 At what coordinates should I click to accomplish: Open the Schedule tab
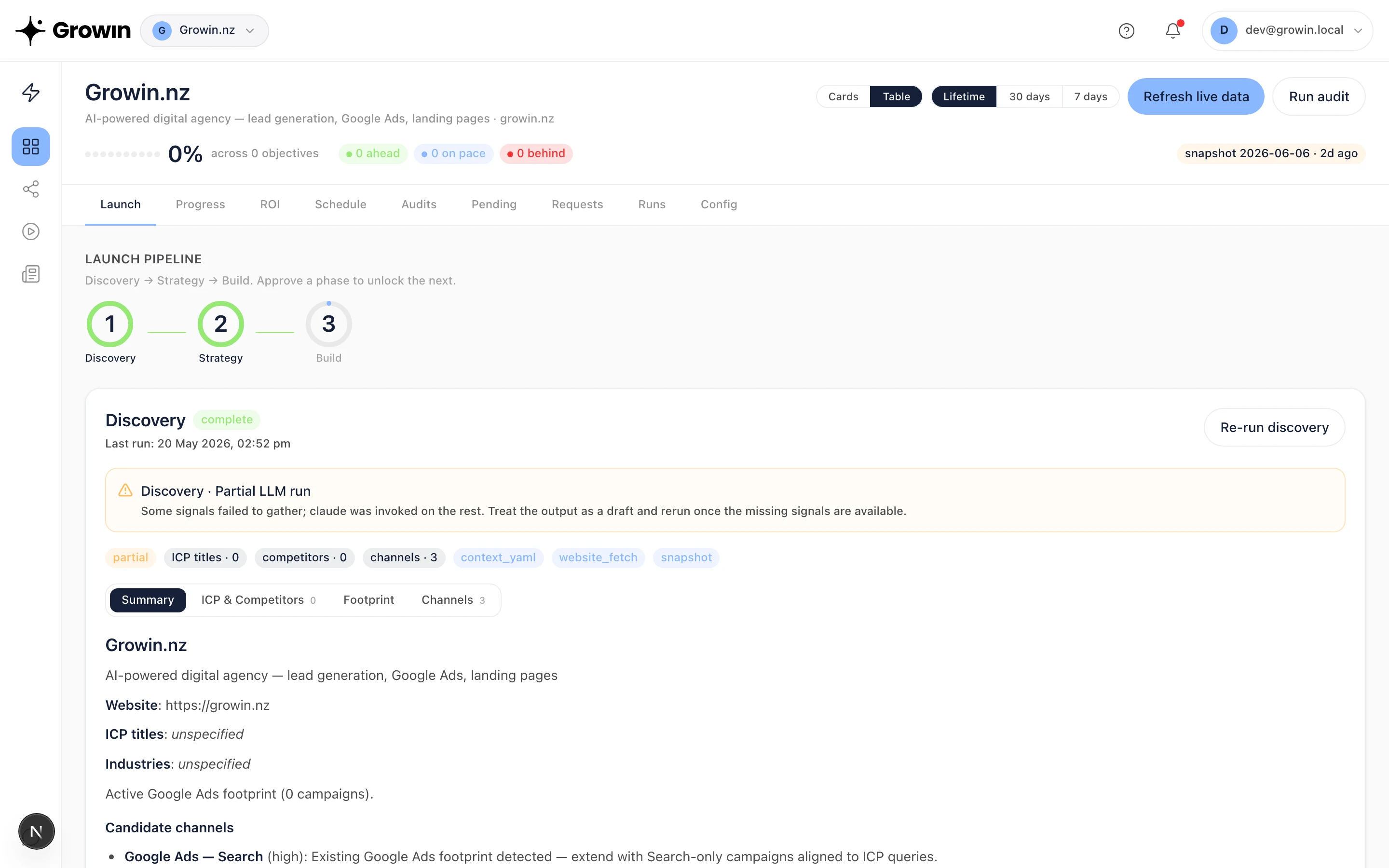pos(340,204)
